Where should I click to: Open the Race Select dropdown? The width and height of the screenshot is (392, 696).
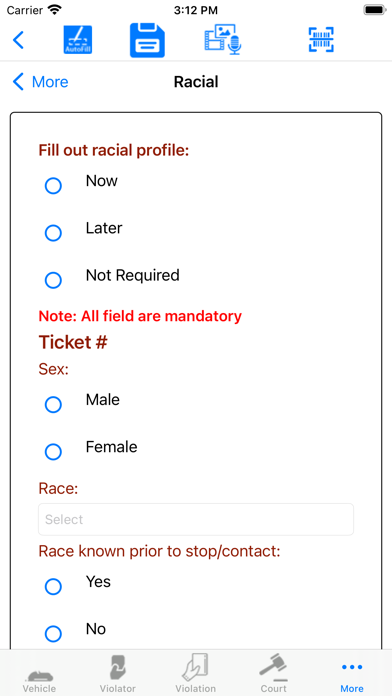pyautogui.click(x=196, y=519)
